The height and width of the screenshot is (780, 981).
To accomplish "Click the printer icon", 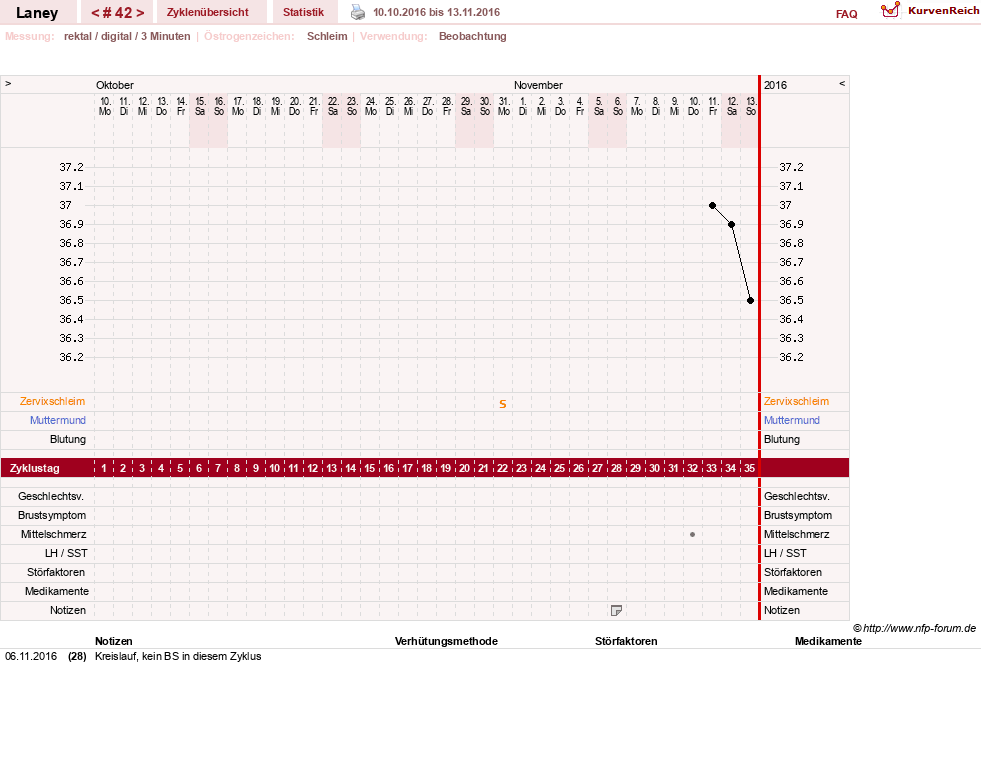I will (x=358, y=12).
